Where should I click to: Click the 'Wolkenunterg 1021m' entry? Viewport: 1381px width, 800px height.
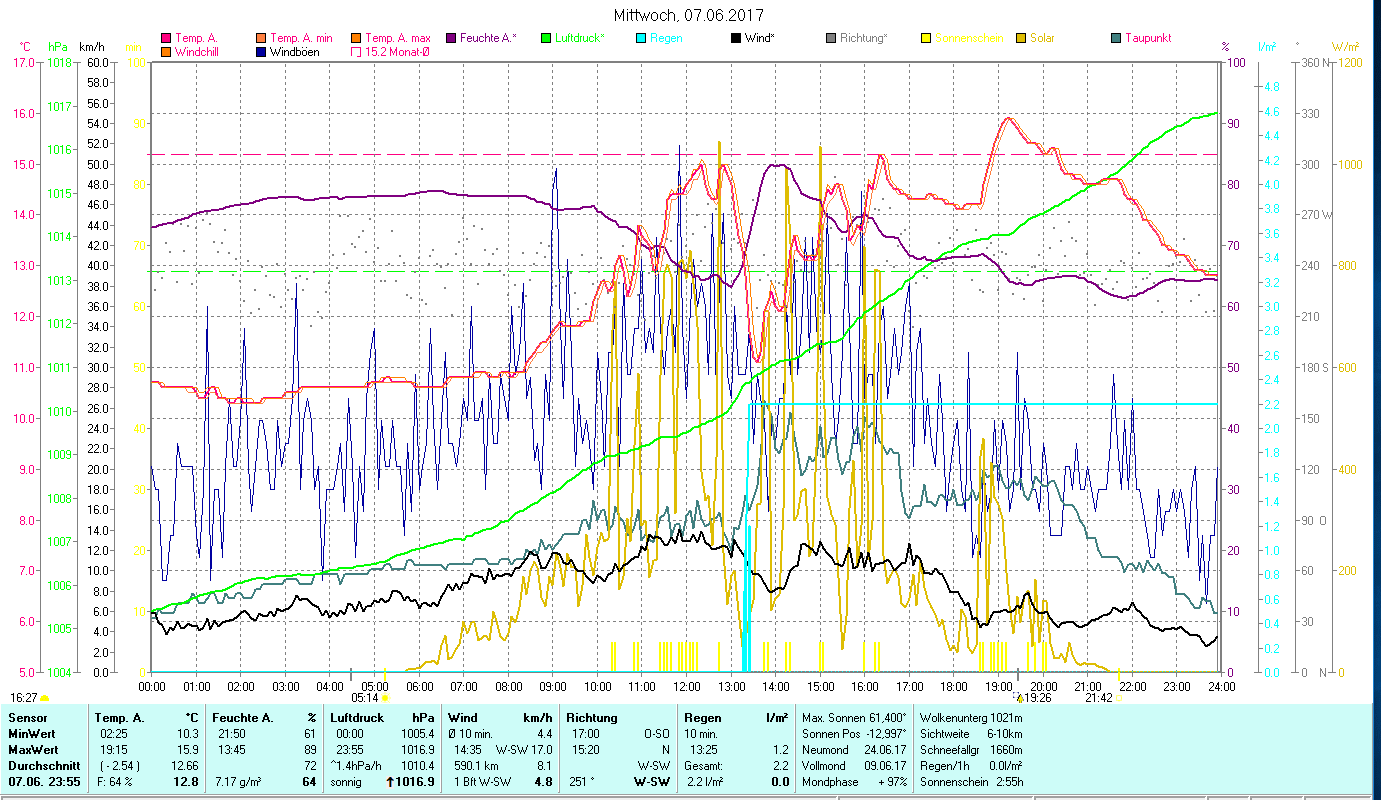point(971,718)
